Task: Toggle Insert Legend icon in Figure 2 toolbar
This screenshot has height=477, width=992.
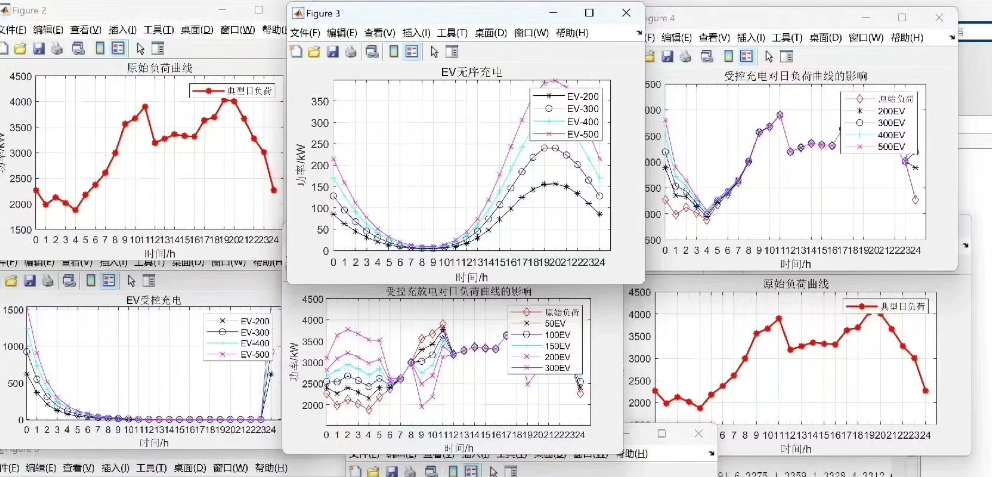Action: (x=118, y=48)
